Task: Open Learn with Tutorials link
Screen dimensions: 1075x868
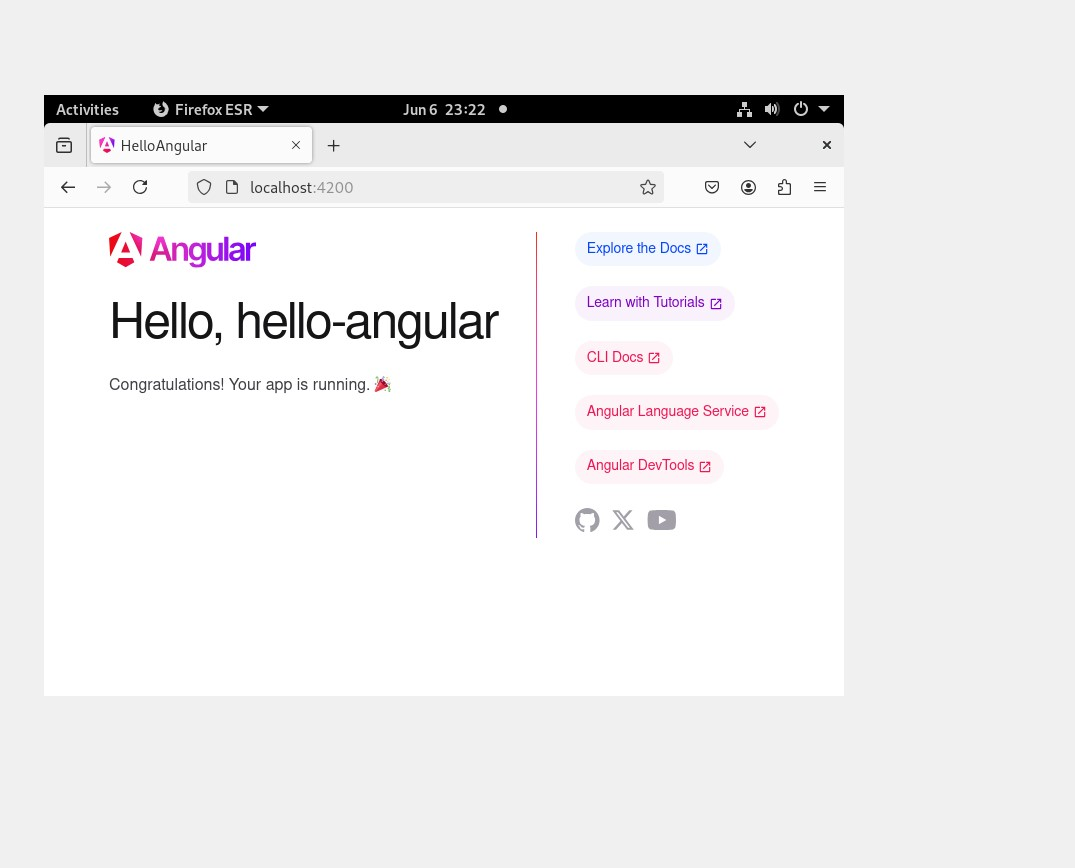Action: [x=654, y=303]
